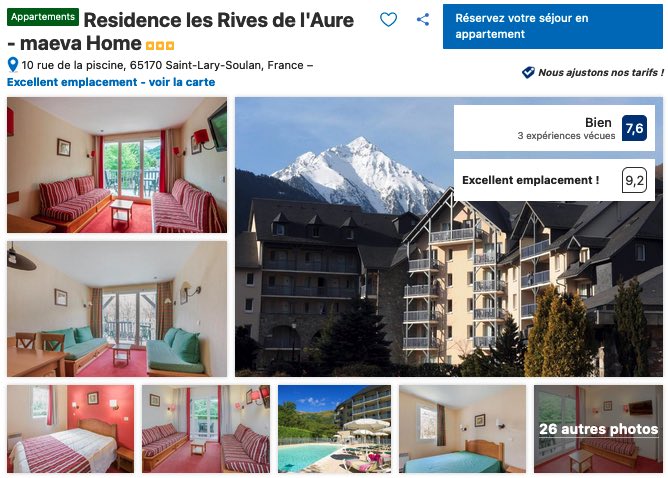Open the red-sofa living room photo
668x478 pixels.
click(117, 165)
